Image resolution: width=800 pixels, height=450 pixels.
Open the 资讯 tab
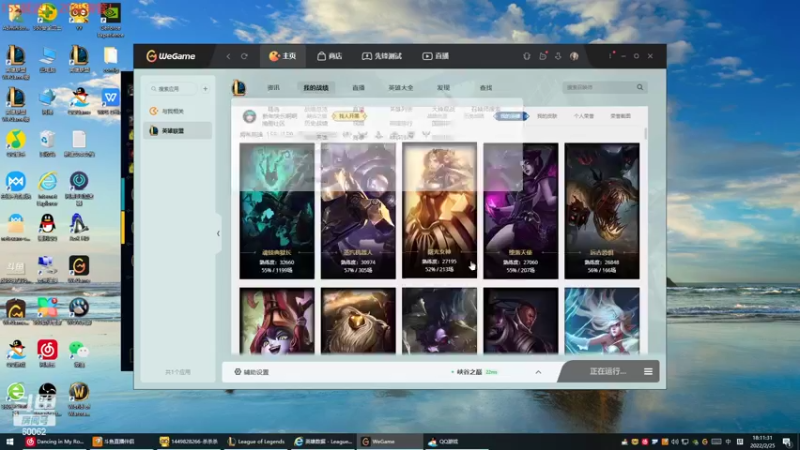tap(273, 88)
